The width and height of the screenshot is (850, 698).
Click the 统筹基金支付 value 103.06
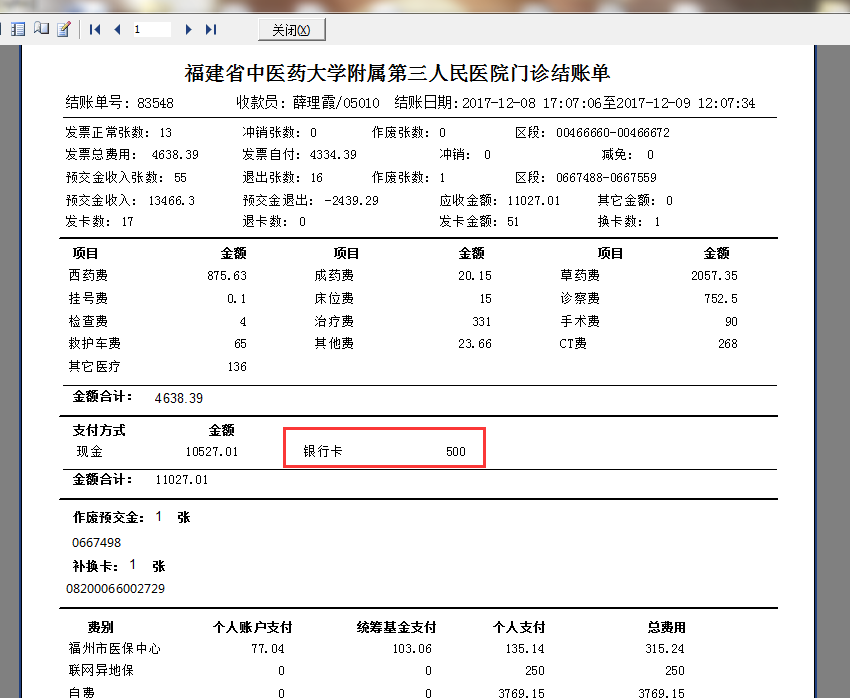(412, 649)
